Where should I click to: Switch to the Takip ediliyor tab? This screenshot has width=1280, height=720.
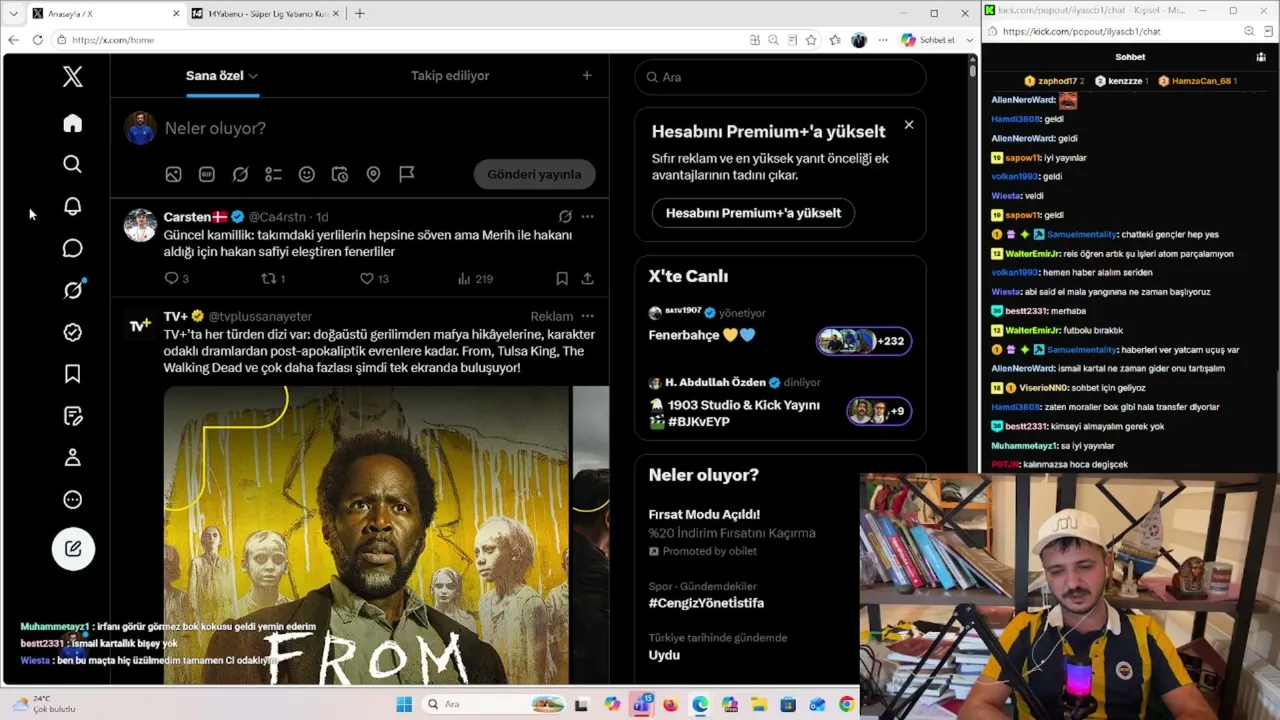point(450,76)
